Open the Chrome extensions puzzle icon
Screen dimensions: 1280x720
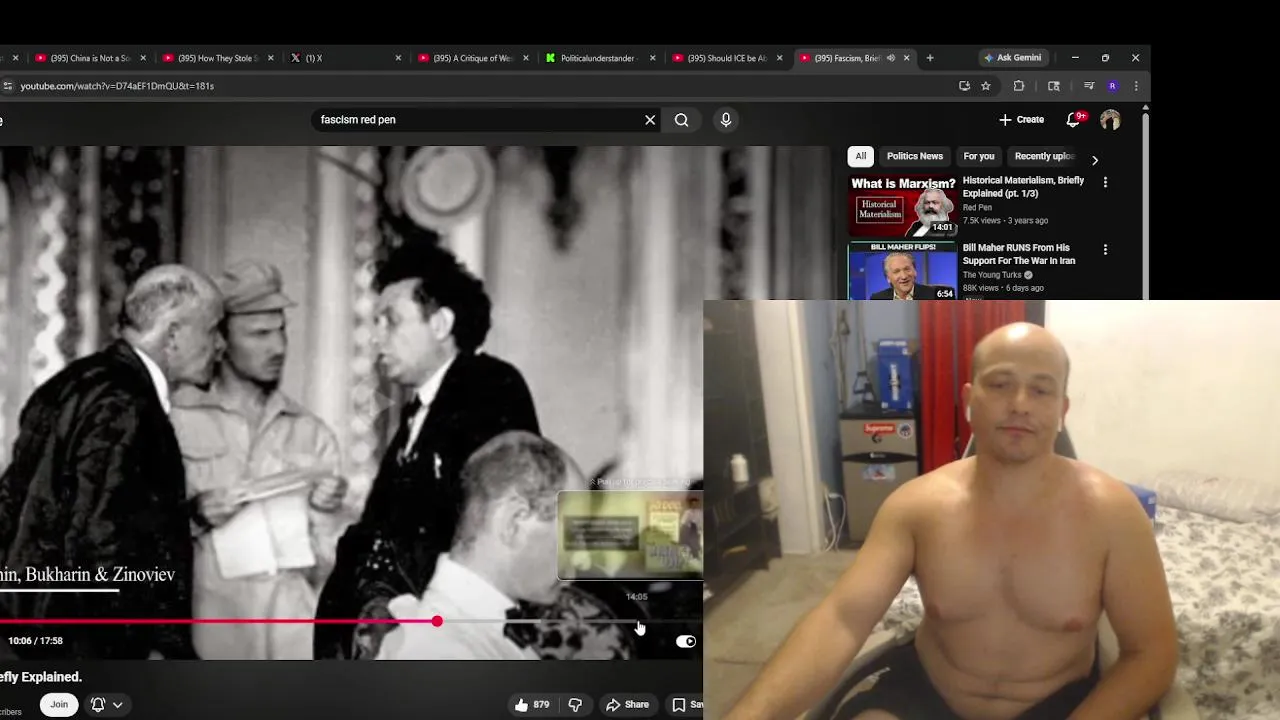1019,86
